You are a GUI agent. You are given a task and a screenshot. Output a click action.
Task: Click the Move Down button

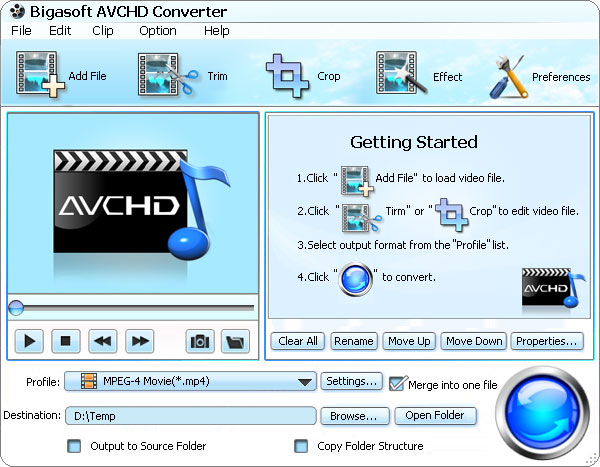(x=474, y=341)
